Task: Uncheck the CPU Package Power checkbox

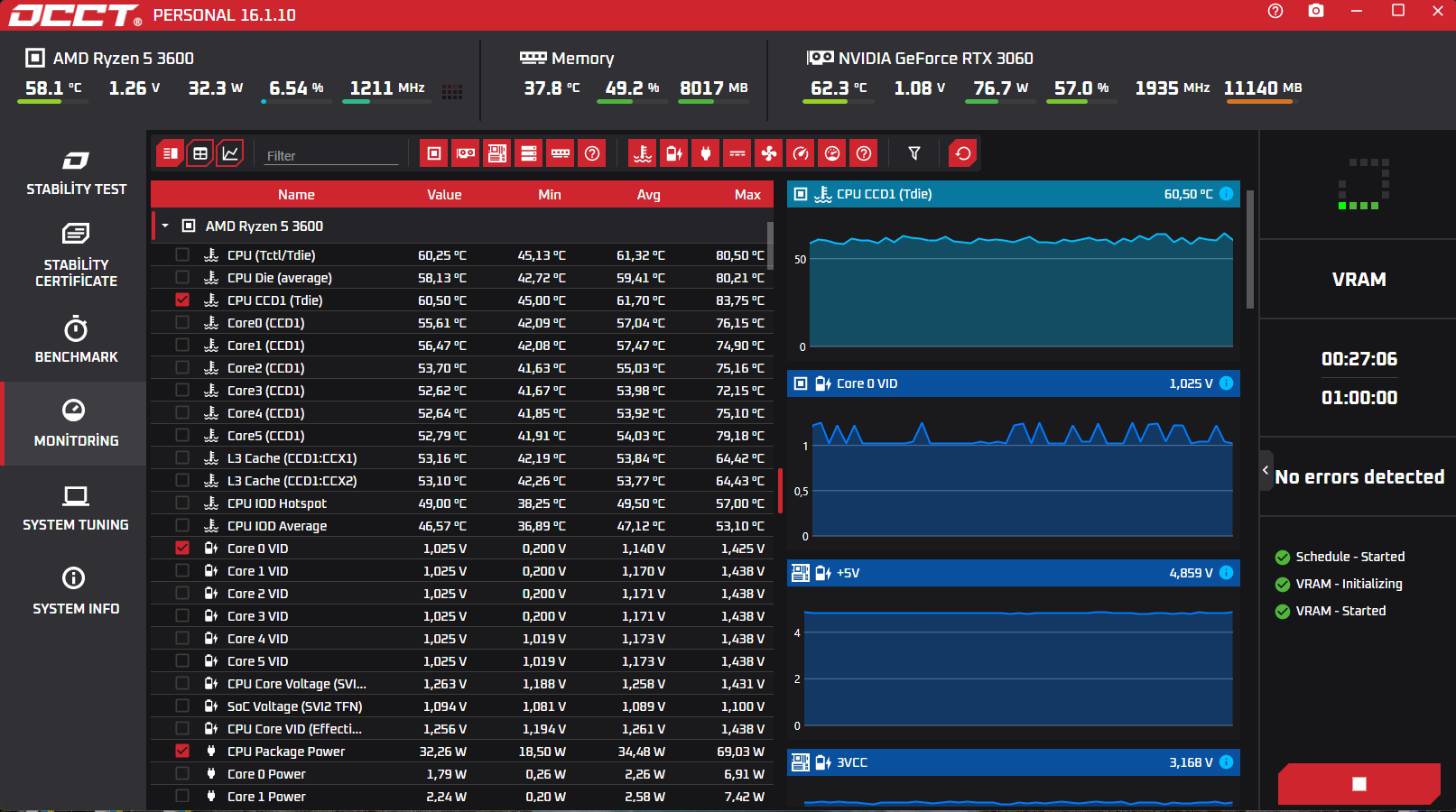Action: click(182, 751)
